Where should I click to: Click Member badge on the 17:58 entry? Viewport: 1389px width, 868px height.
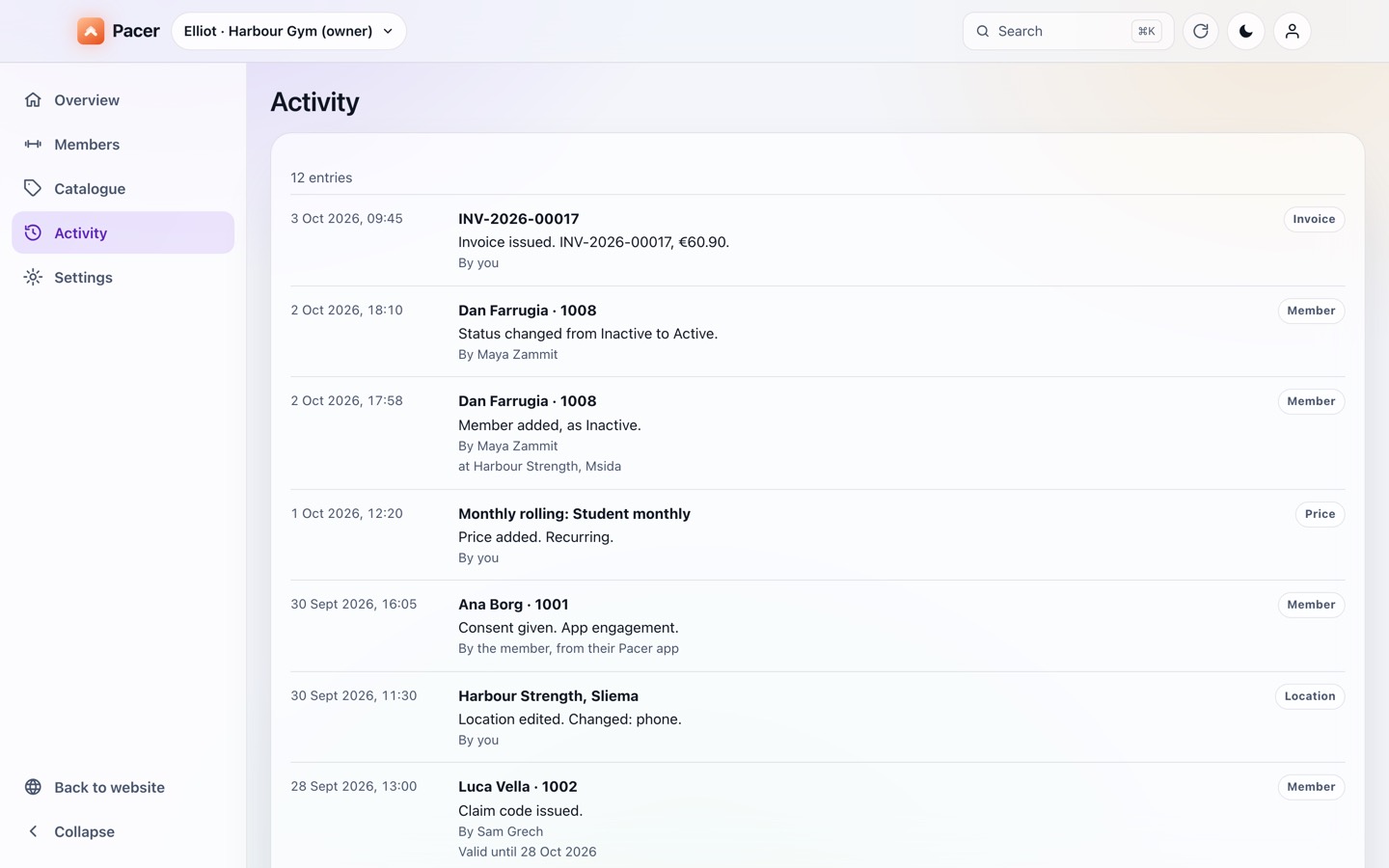pos(1311,401)
